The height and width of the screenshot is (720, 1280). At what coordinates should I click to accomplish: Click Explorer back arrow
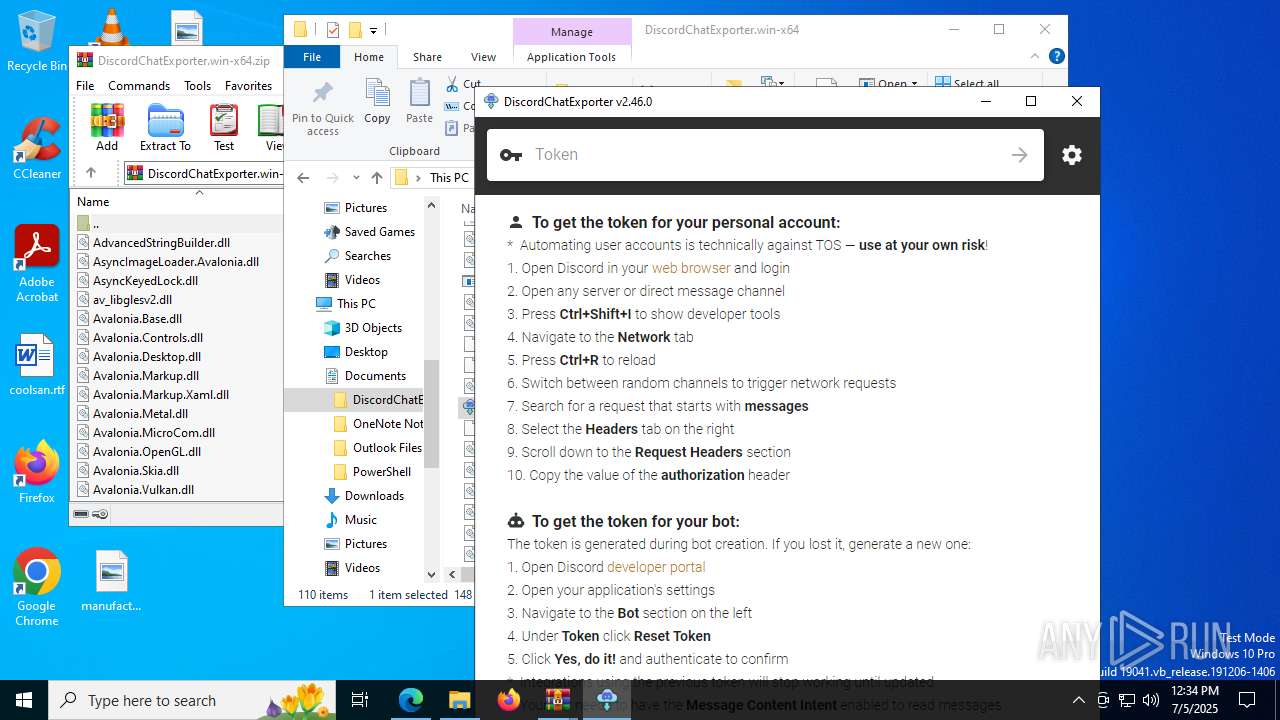tap(303, 178)
